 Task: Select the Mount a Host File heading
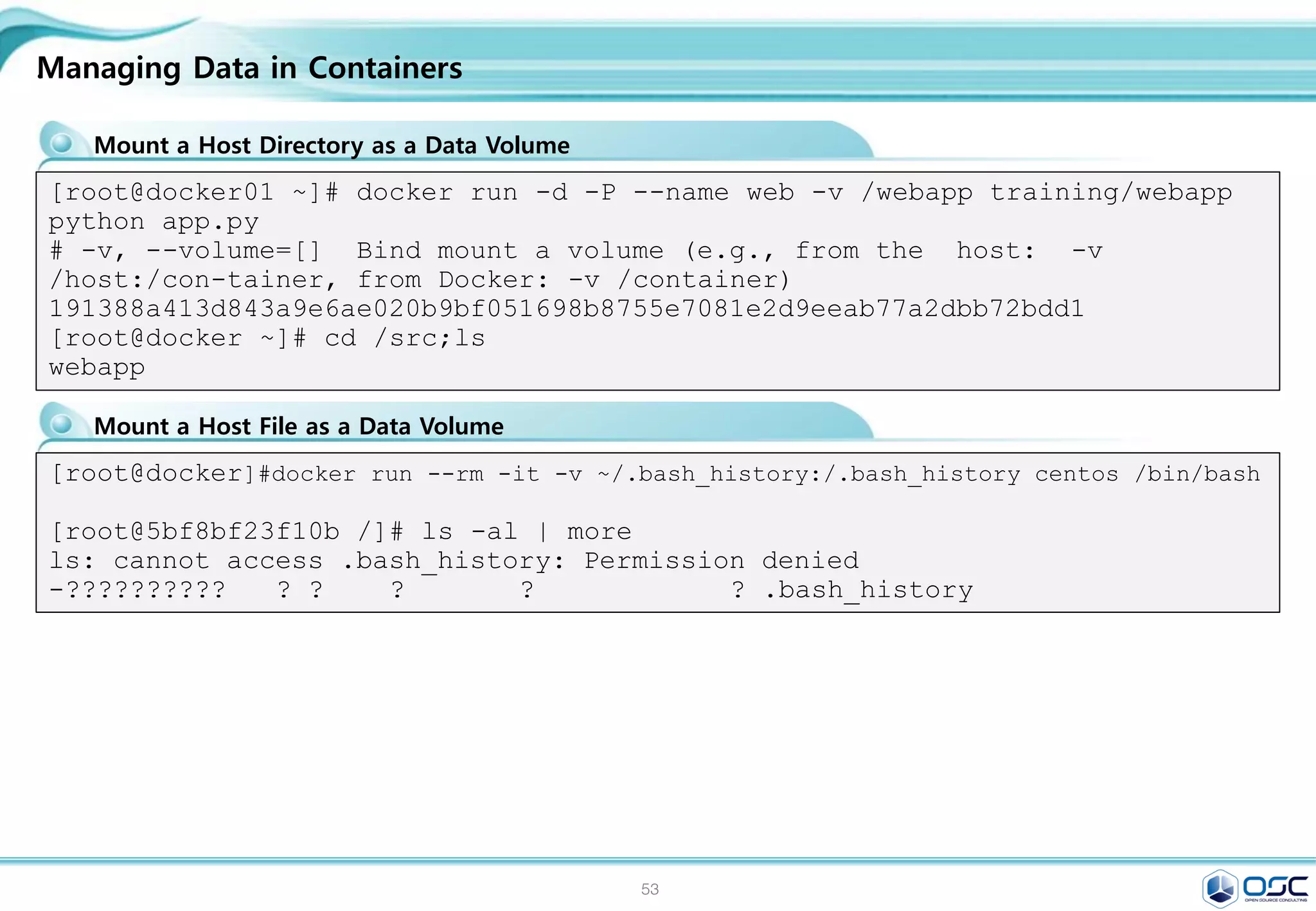click(x=299, y=427)
